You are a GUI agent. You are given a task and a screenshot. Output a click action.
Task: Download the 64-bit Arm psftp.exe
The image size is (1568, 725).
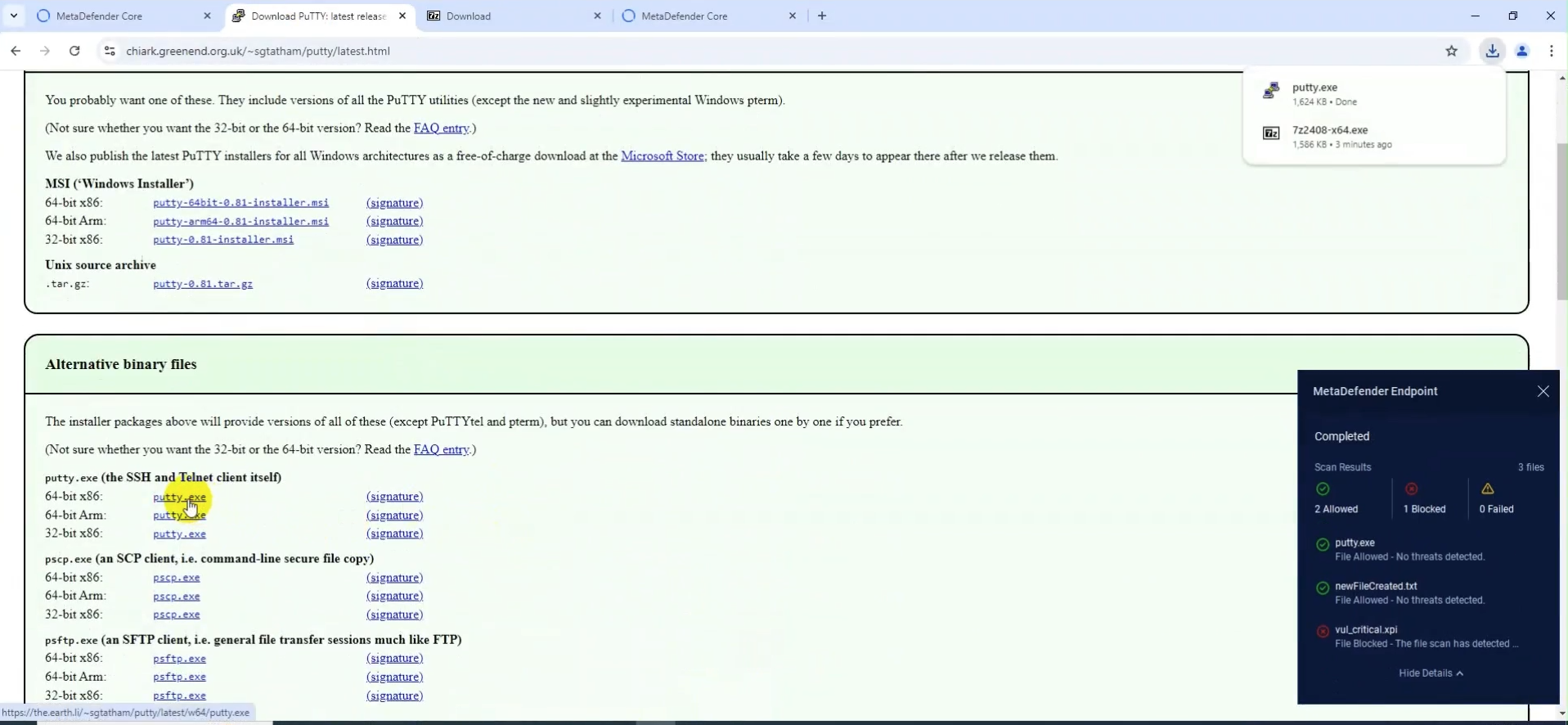click(179, 677)
